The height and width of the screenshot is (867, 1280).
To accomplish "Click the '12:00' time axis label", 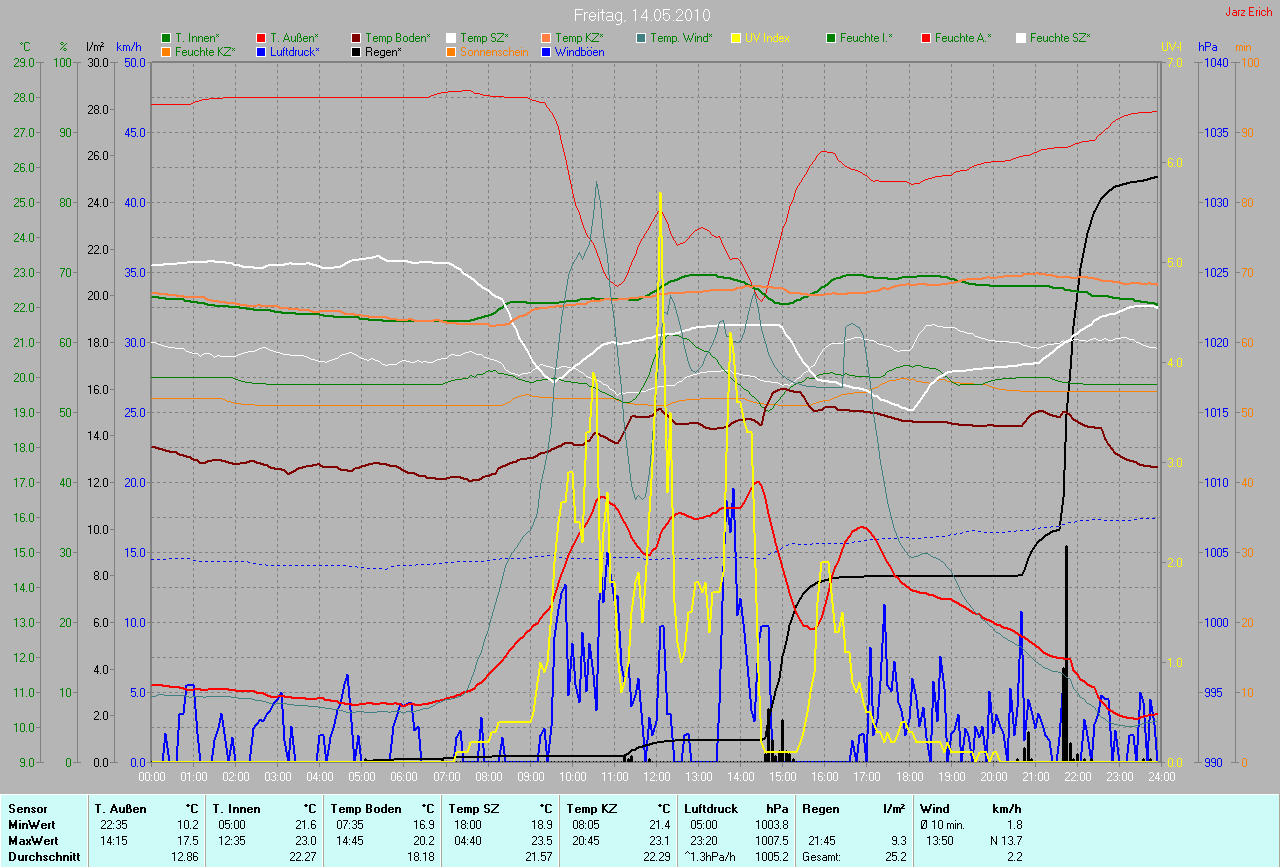I will pos(656,776).
